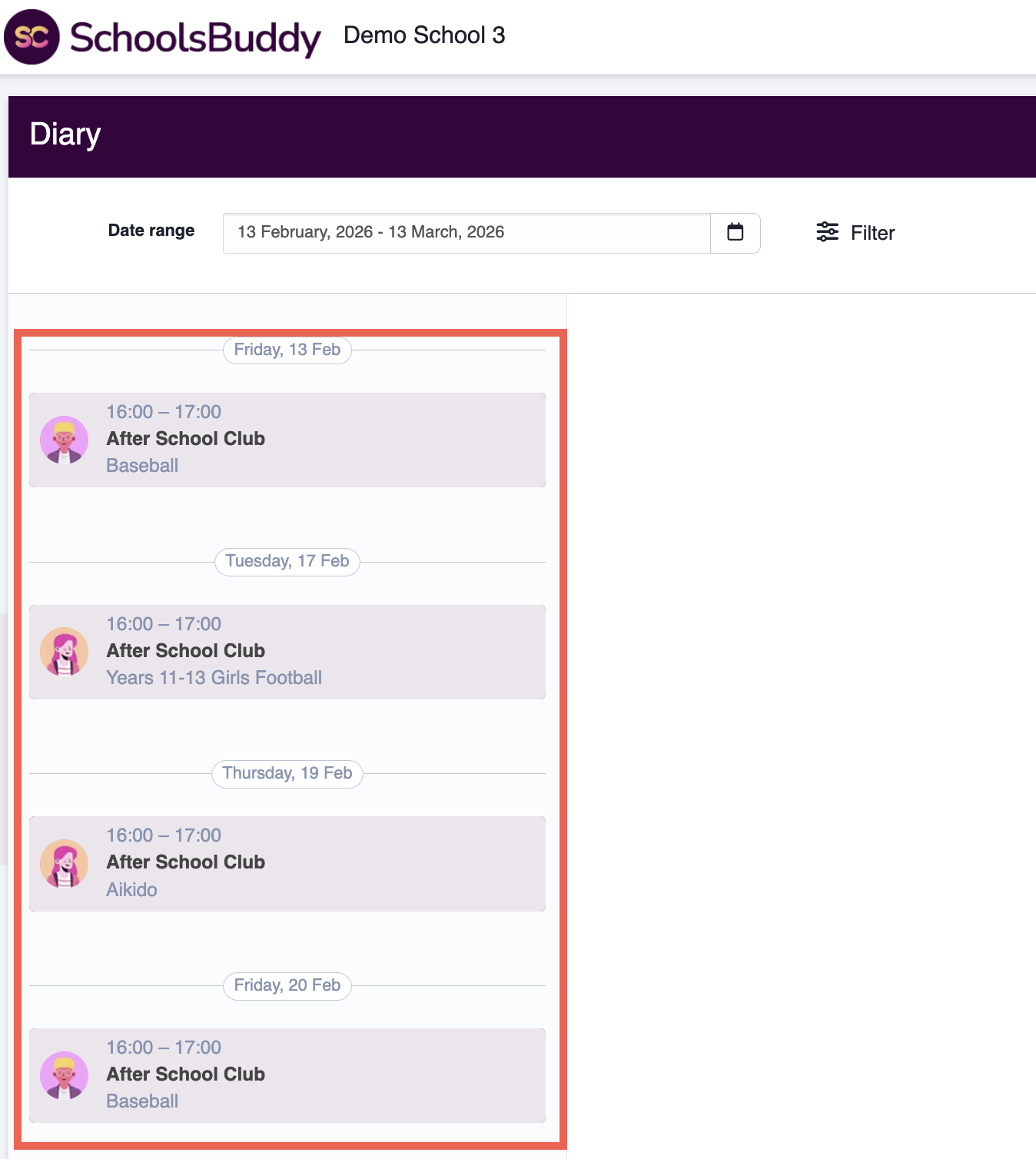Select the Tuesday, 17 Feb date label

tap(287, 561)
